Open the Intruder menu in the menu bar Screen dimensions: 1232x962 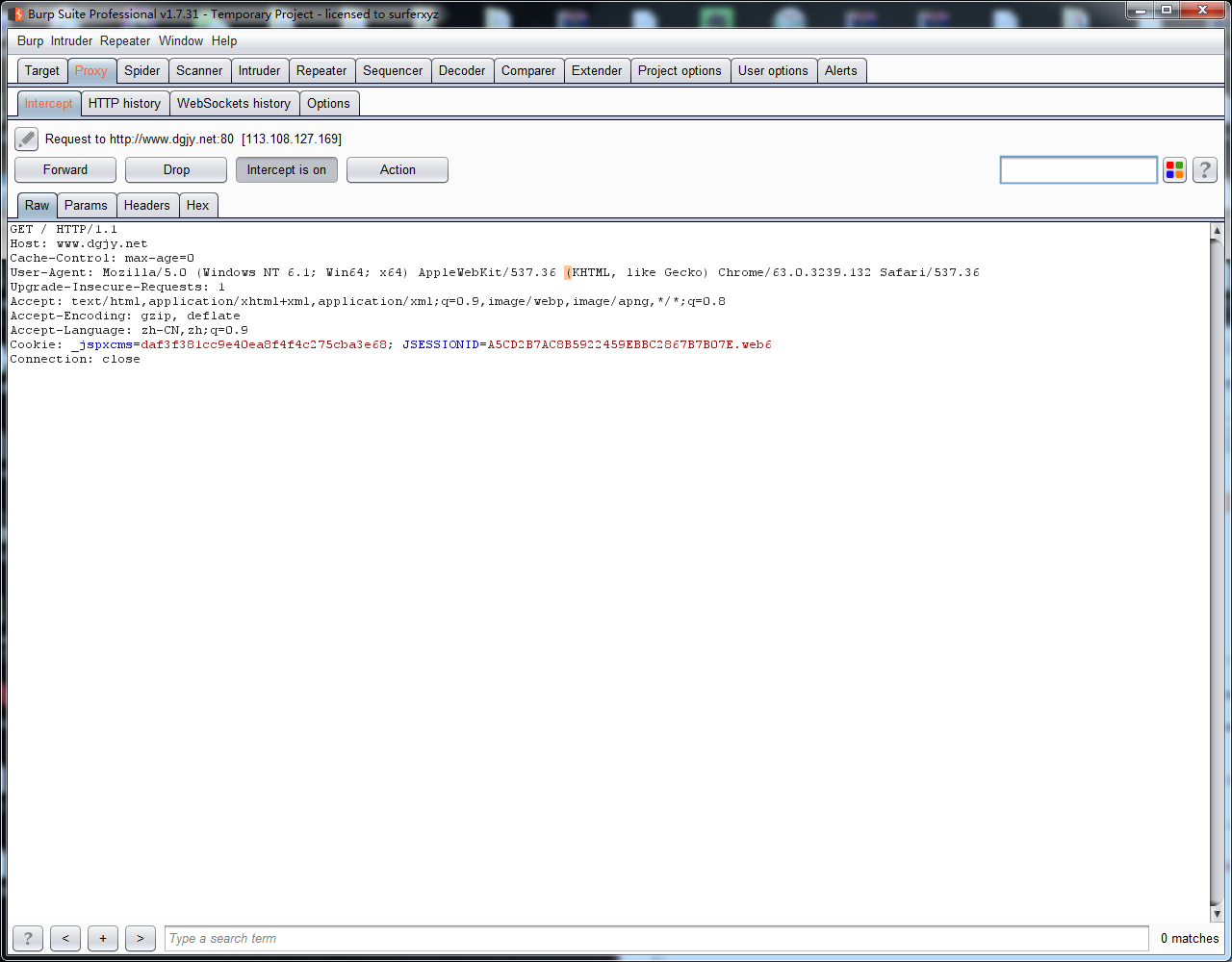click(72, 40)
